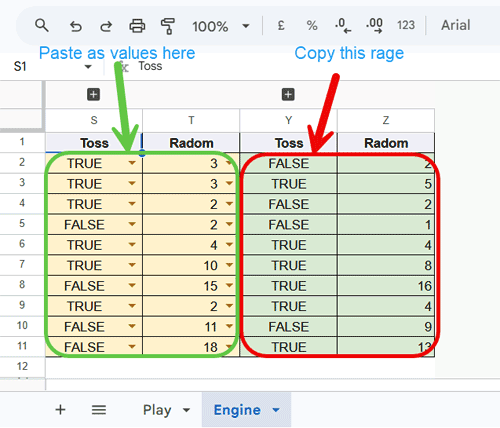
Task: Redo the last action
Action: [106, 26]
